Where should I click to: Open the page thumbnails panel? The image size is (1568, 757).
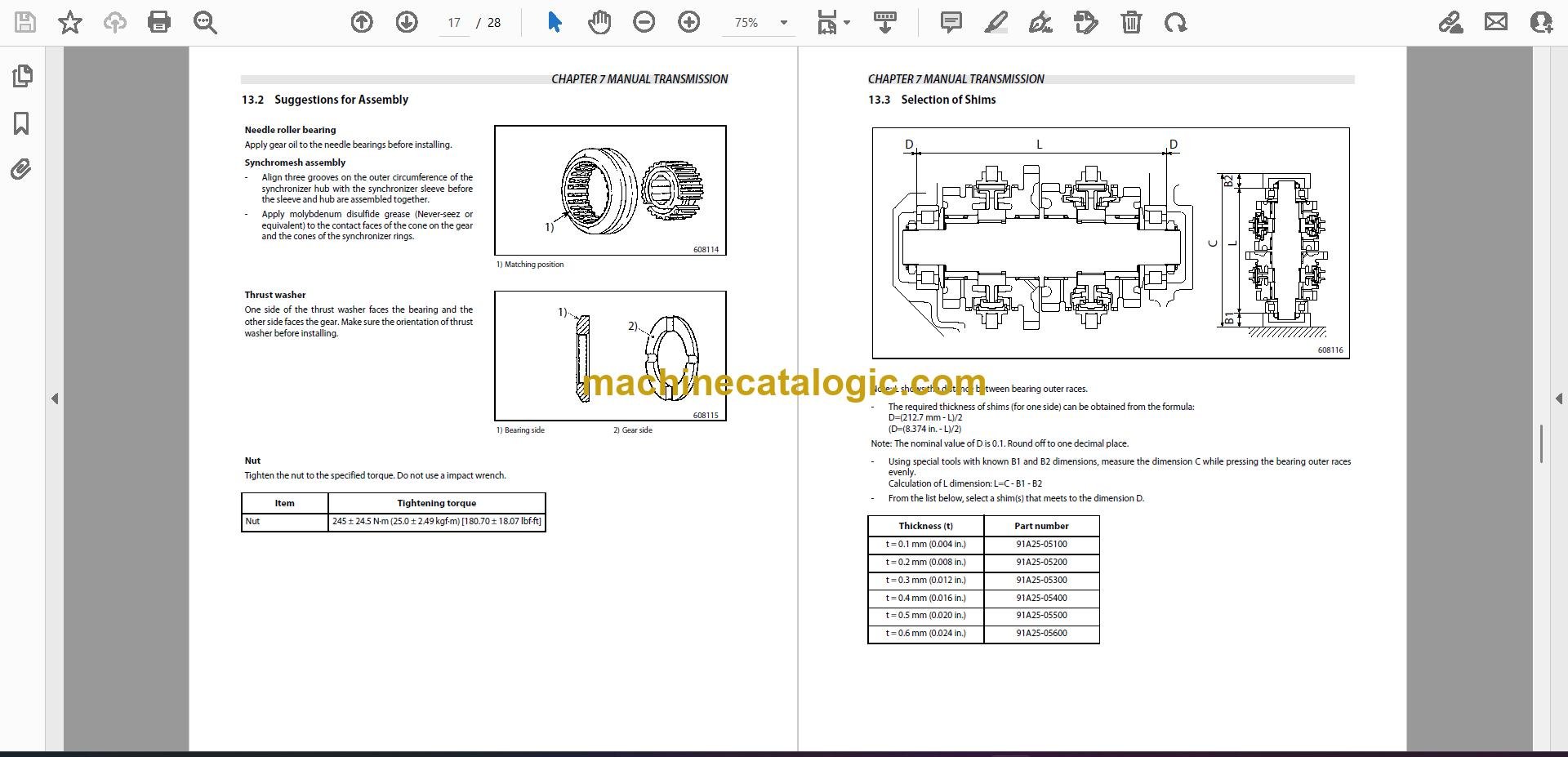pos(22,76)
